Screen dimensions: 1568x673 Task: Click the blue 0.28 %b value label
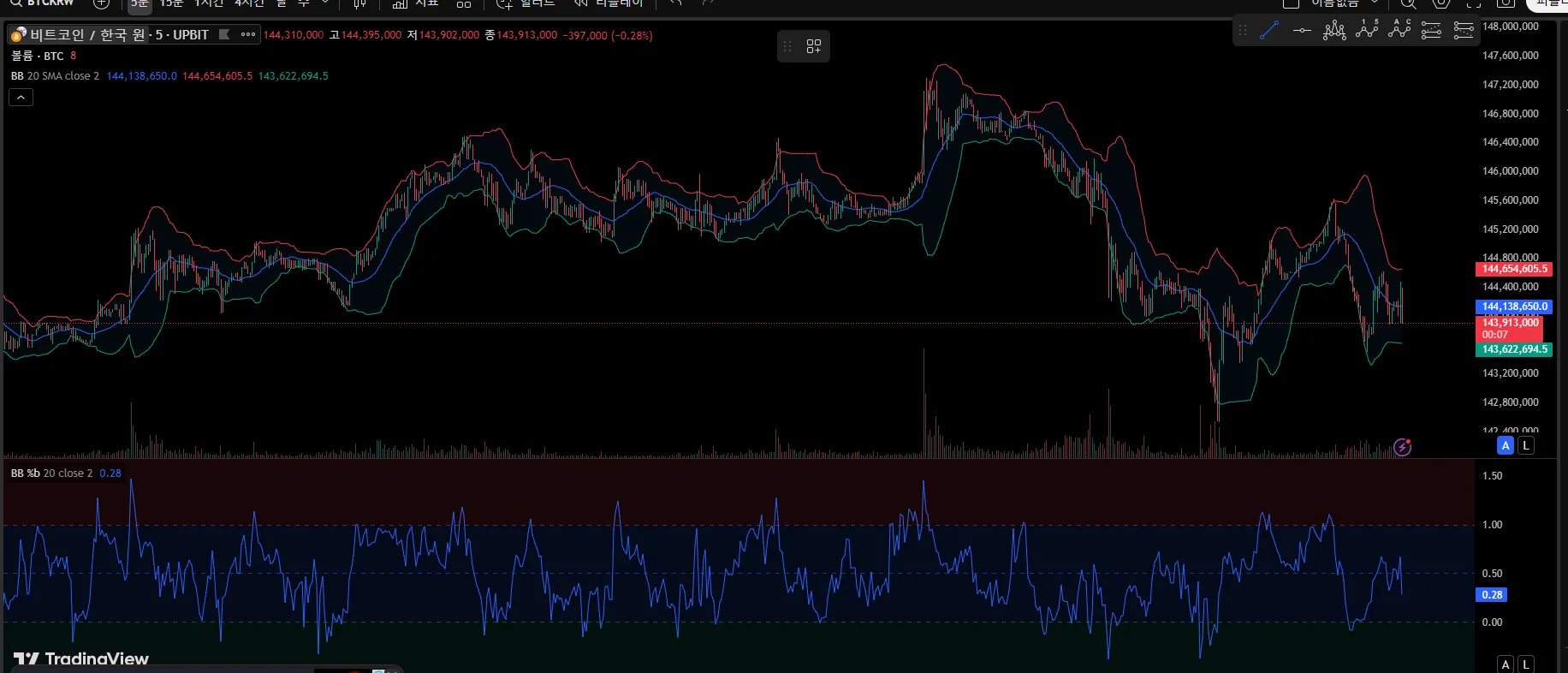pos(1491,595)
